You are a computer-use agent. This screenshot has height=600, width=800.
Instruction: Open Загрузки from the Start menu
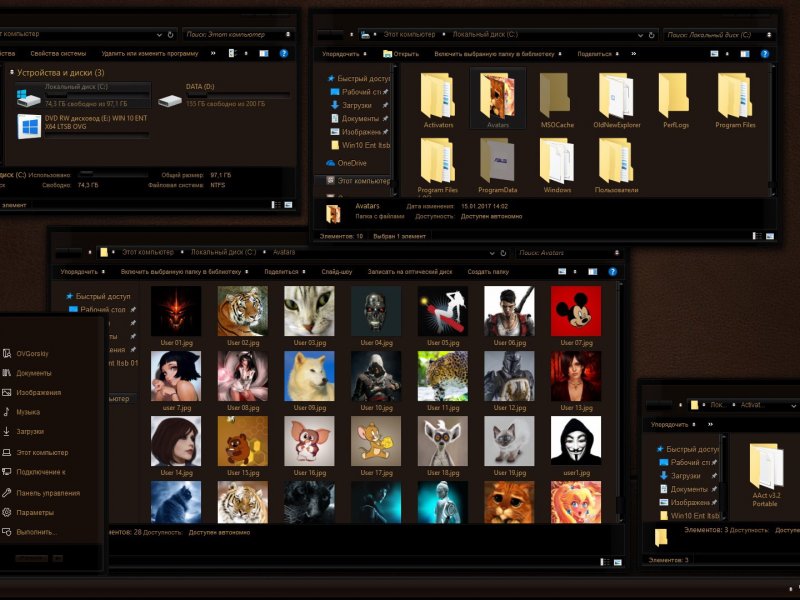[24, 432]
